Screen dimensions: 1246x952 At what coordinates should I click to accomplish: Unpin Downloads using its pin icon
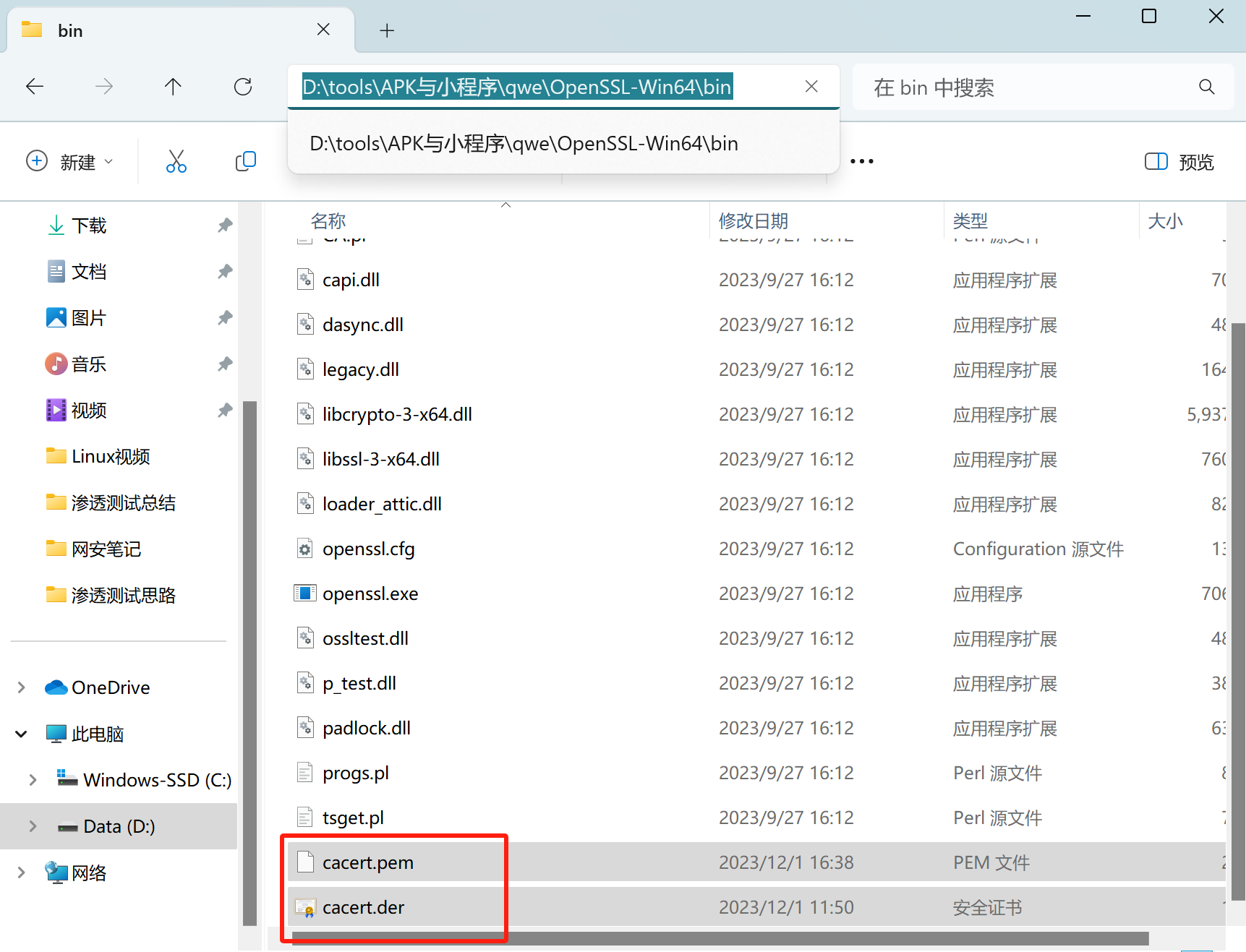coord(225,226)
